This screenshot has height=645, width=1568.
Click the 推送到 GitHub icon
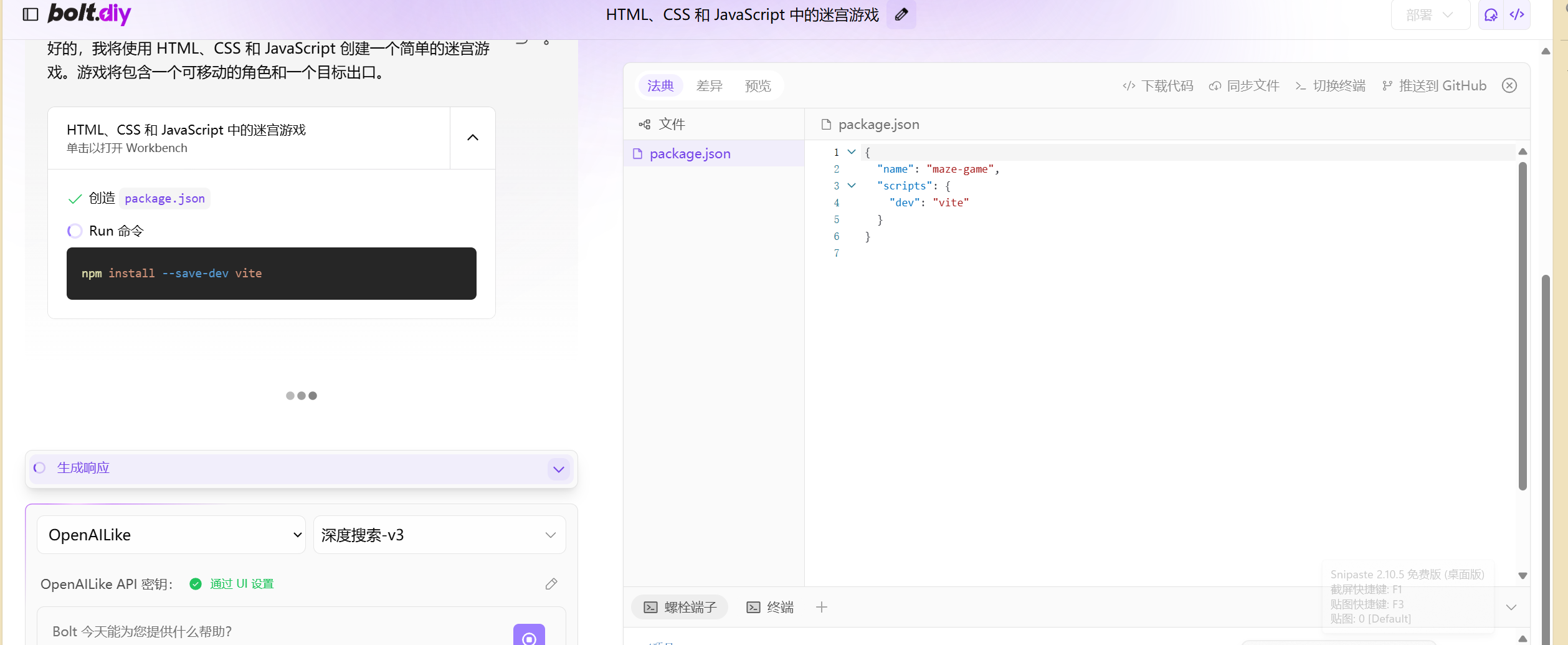pos(1387,85)
